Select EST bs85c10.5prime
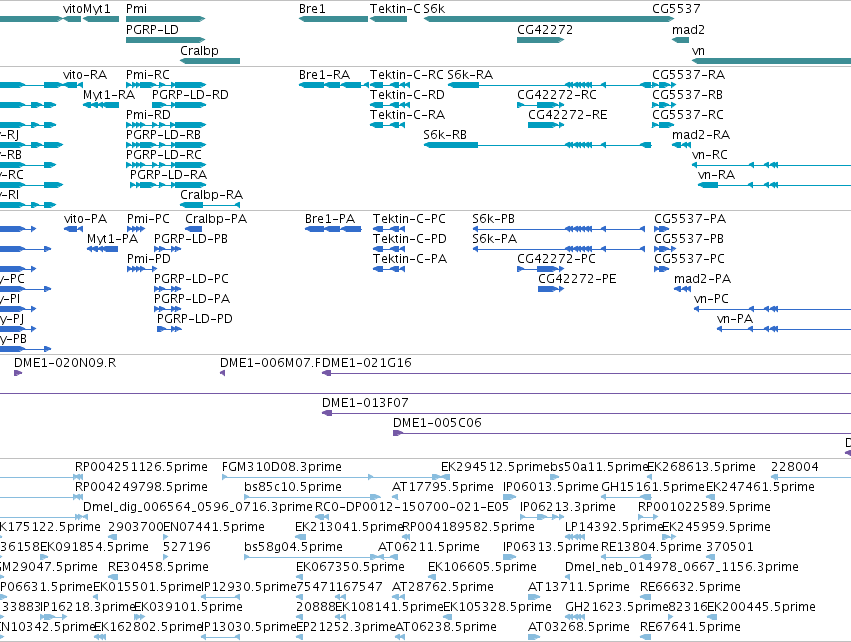Viewport: 851px width, 642px height. coord(293,487)
